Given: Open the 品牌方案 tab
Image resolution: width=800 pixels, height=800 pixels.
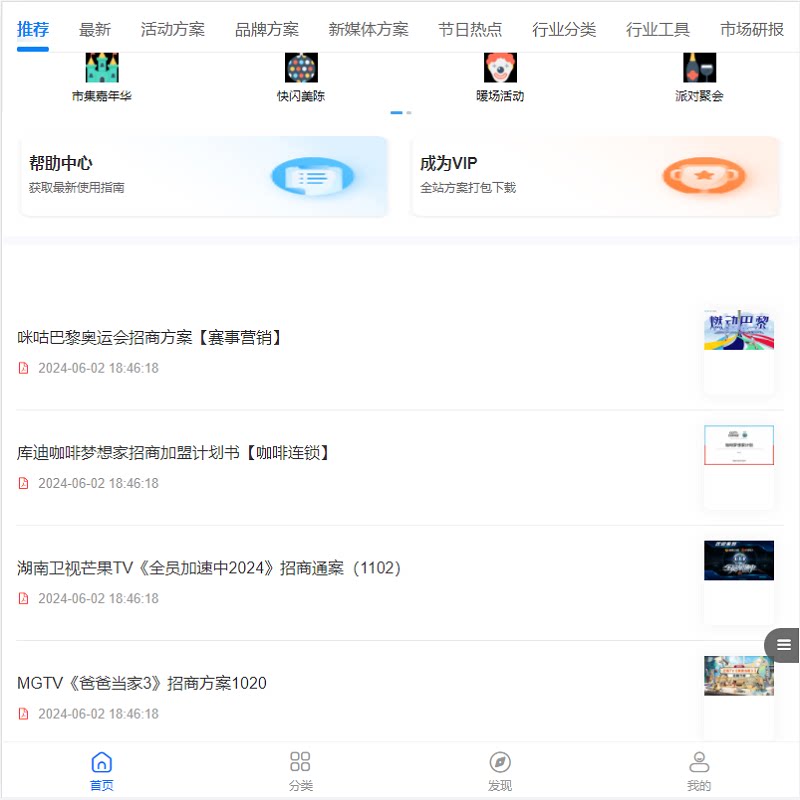Looking at the screenshot, I should click(x=266, y=30).
